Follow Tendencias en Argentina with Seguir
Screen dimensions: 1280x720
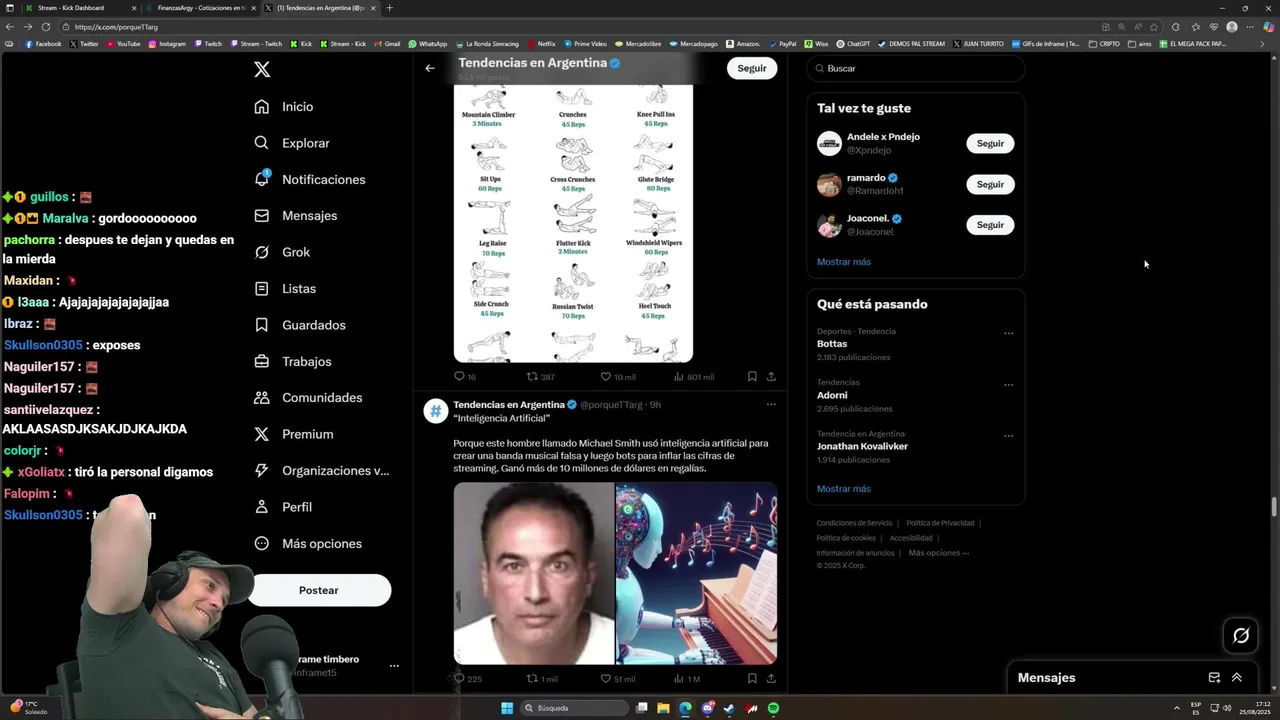tap(752, 68)
